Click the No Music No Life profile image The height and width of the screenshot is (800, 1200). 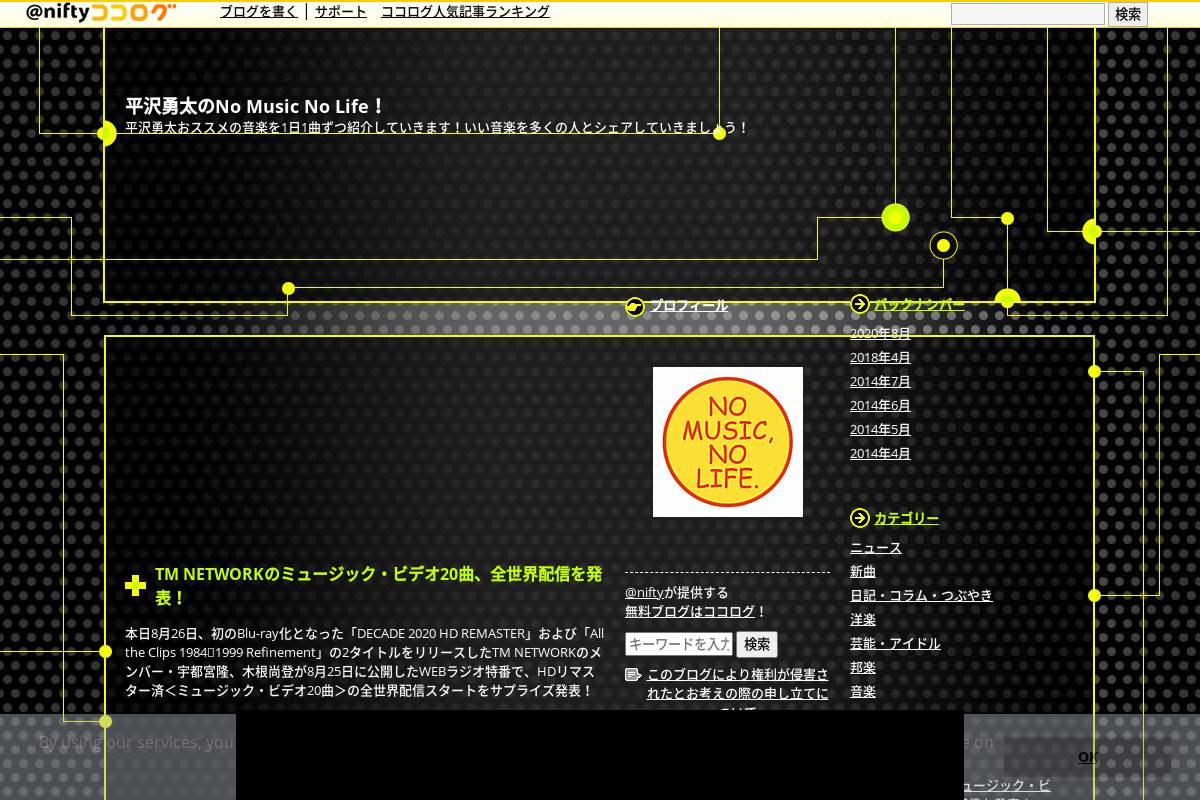[728, 442]
